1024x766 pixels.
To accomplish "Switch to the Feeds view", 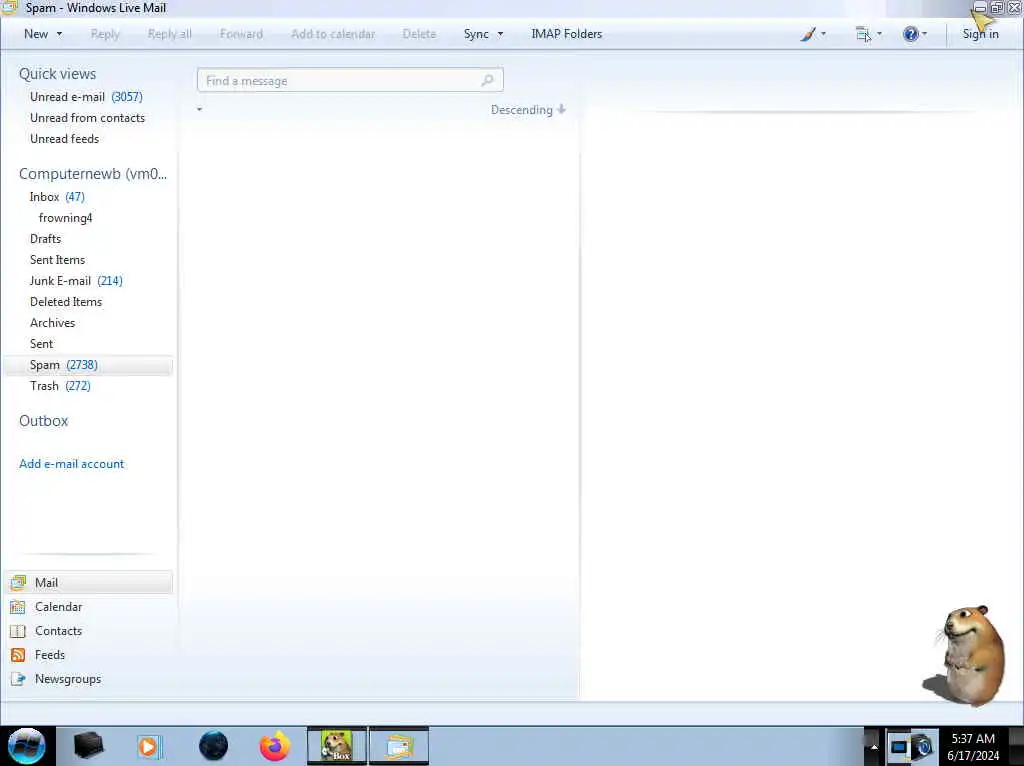I will point(50,654).
